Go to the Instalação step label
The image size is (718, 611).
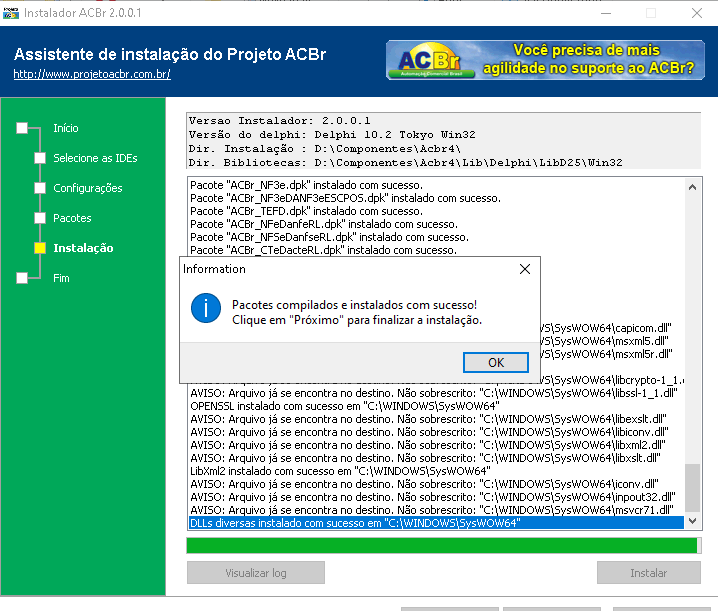point(83,248)
